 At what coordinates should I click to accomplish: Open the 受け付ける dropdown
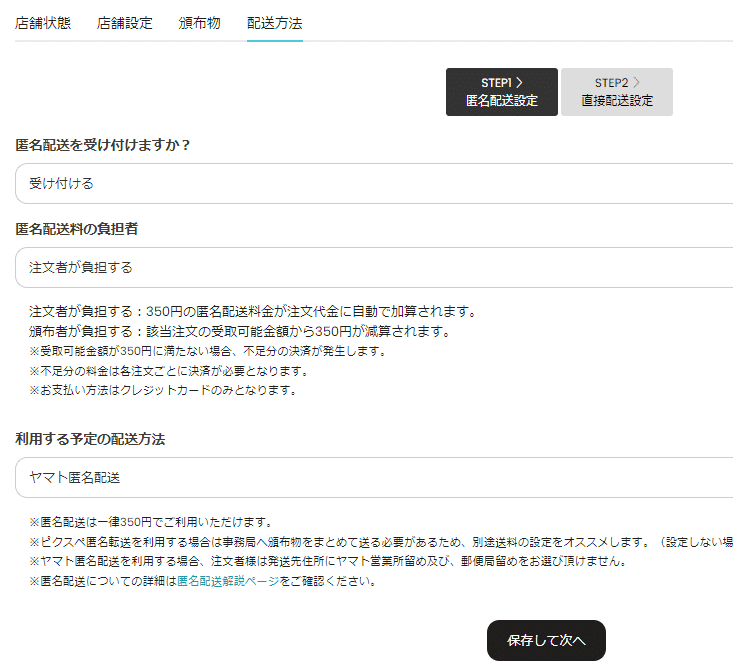[374, 183]
